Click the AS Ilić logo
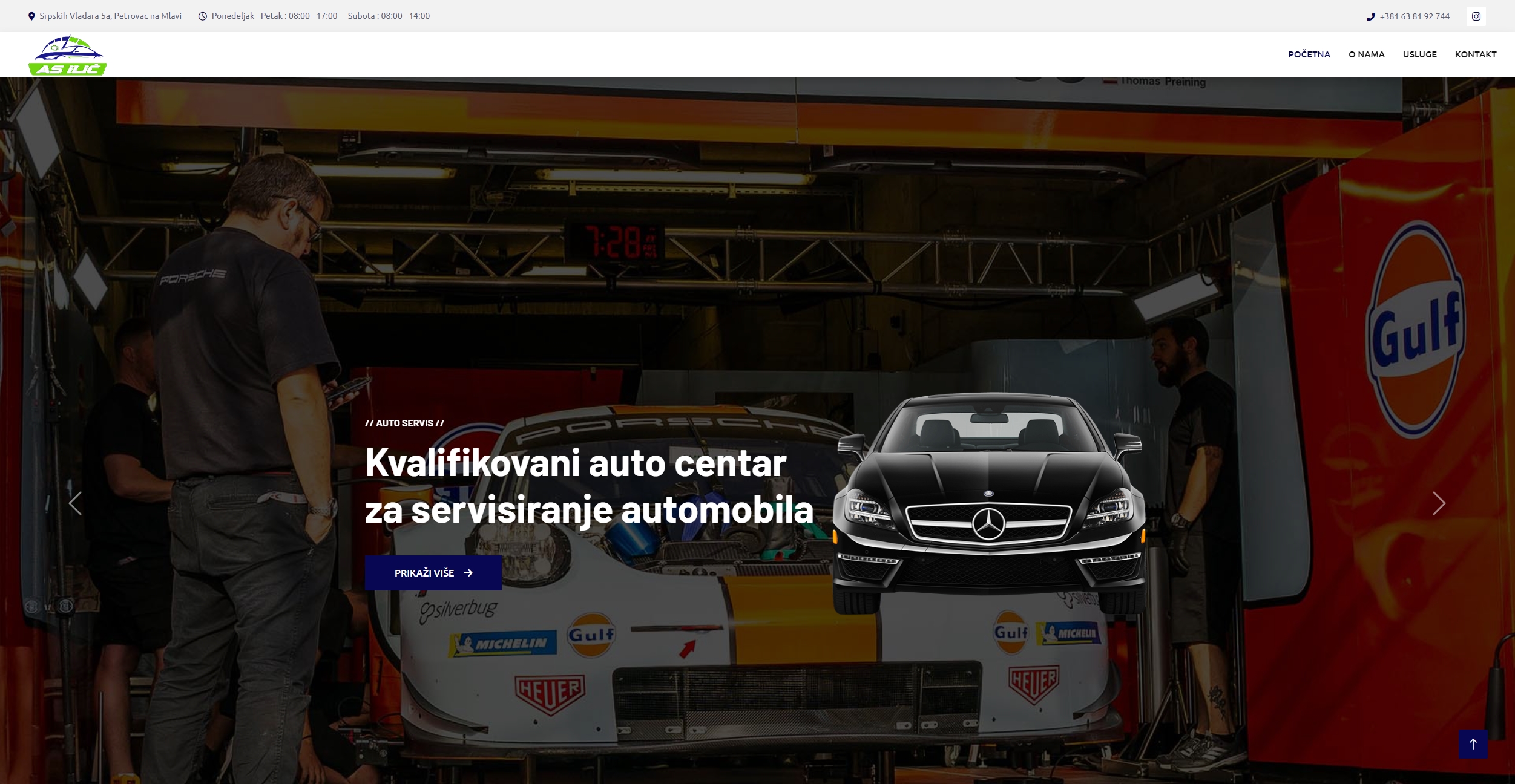Viewport: 1515px width, 784px height. (x=68, y=55)
